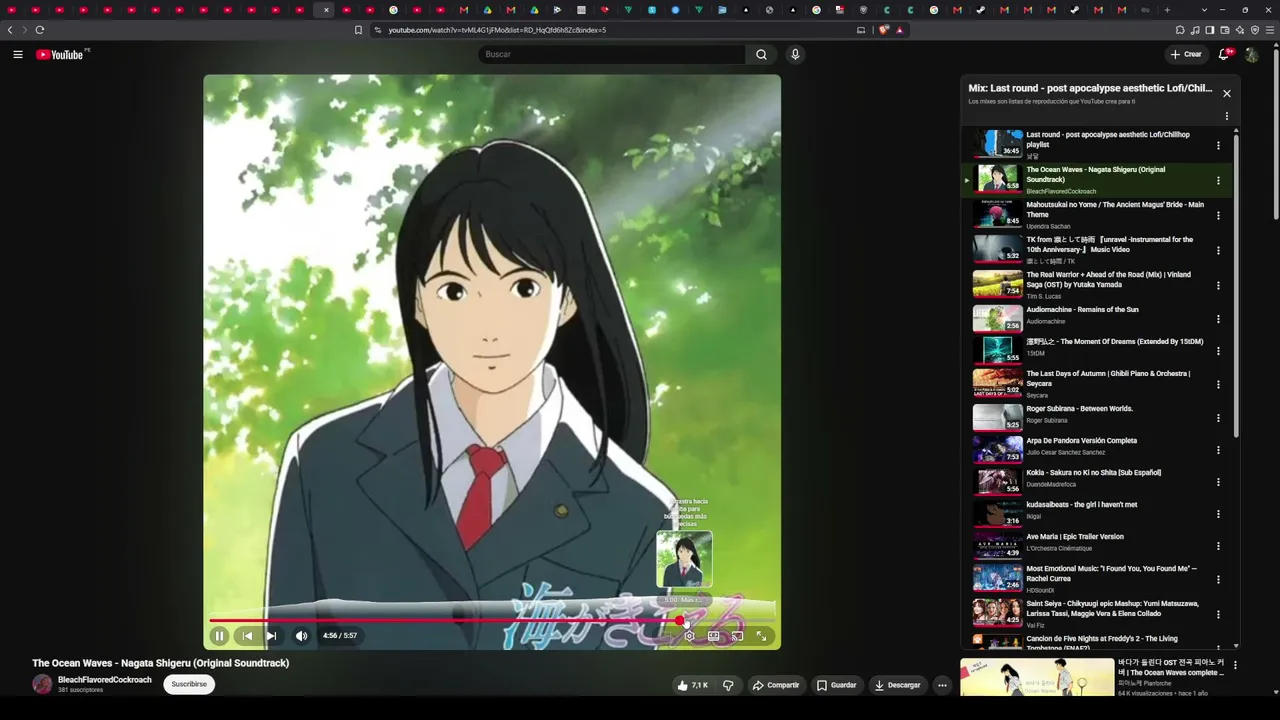Image resolution: width=1280 pixels, height=720 pixels.
Task: Open the Brave Shields lion icon
Action: pyautogui.click(x=884, y=30)
